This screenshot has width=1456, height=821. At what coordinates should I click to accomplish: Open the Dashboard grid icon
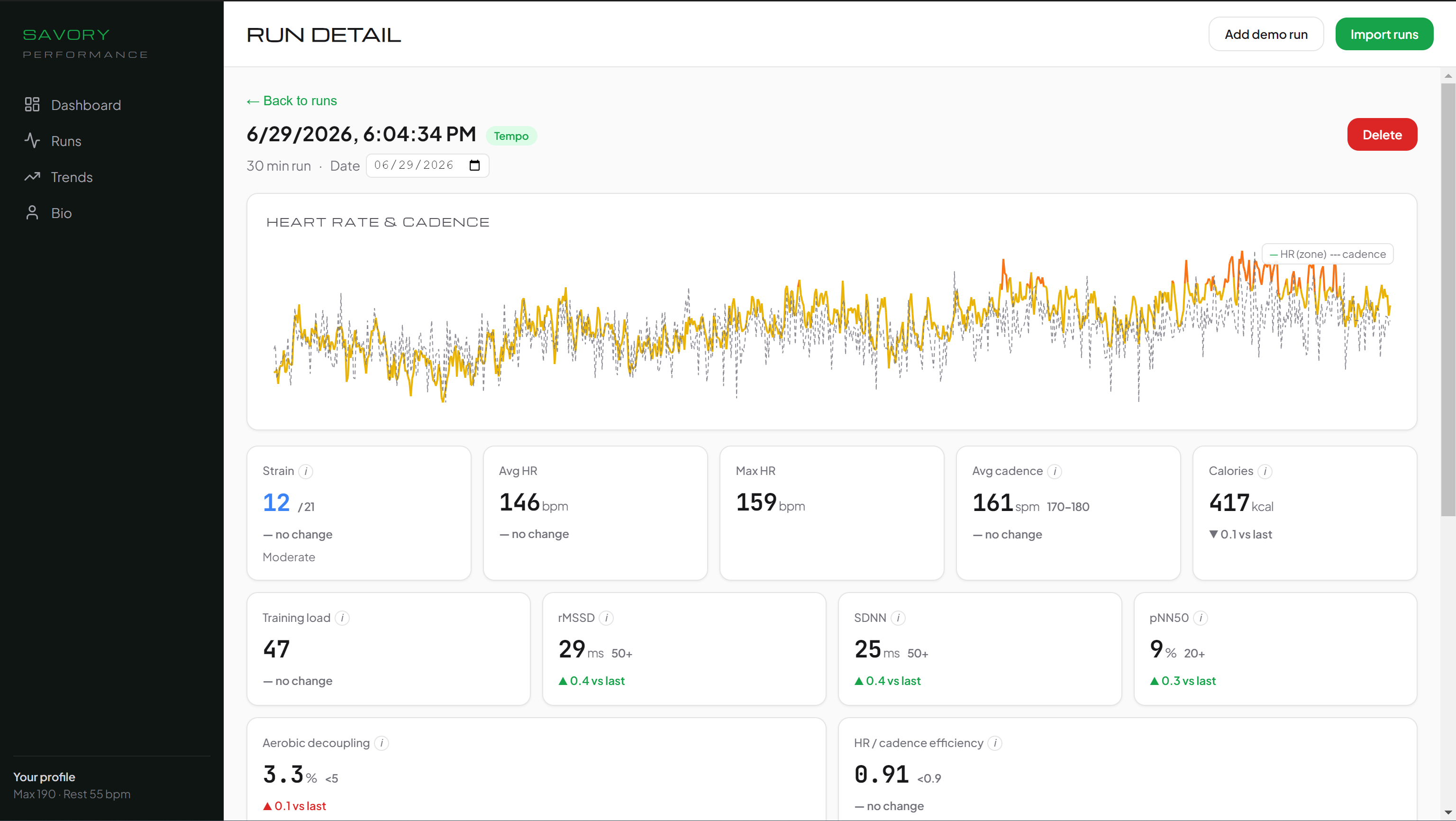click(32, 105)
